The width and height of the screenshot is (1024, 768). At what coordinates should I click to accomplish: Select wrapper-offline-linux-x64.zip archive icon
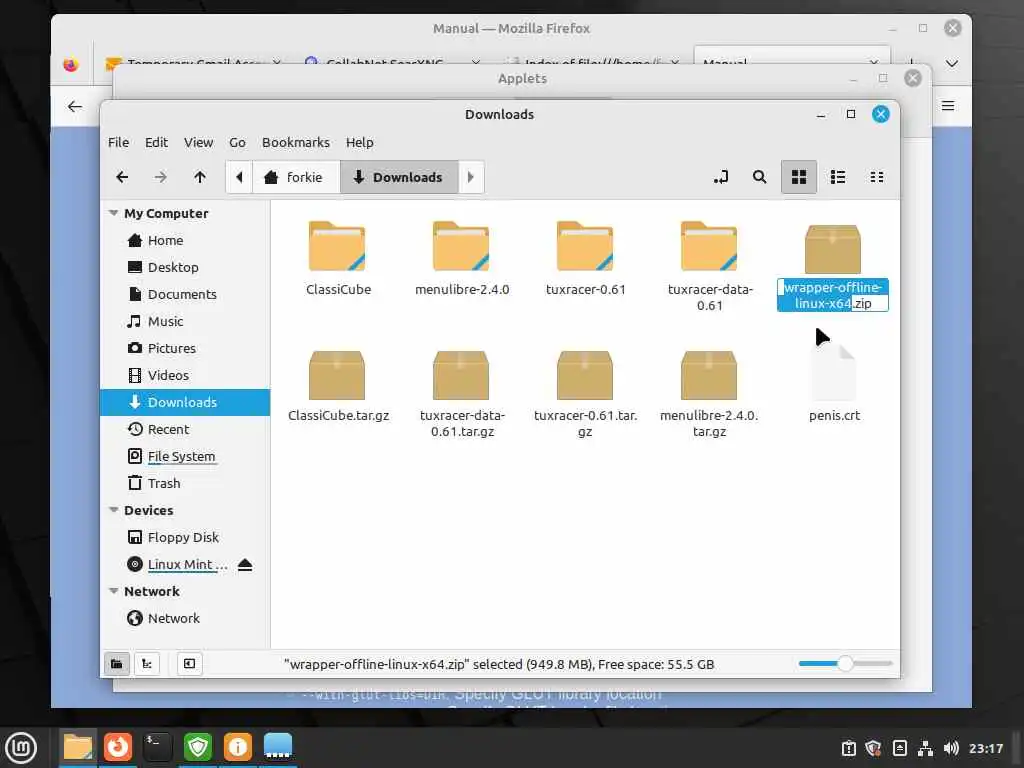coord(833,249)
